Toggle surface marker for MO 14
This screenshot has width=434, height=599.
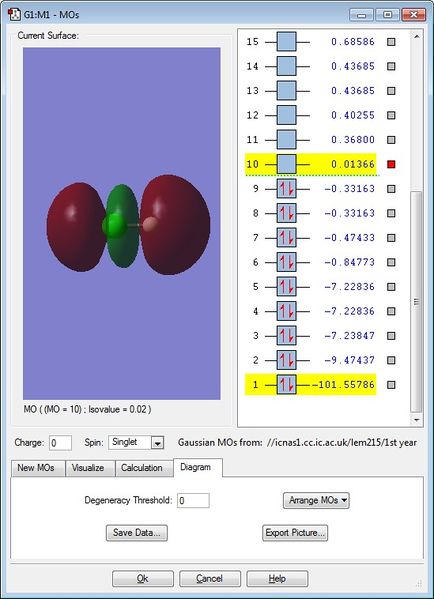[x=391, y=66]
